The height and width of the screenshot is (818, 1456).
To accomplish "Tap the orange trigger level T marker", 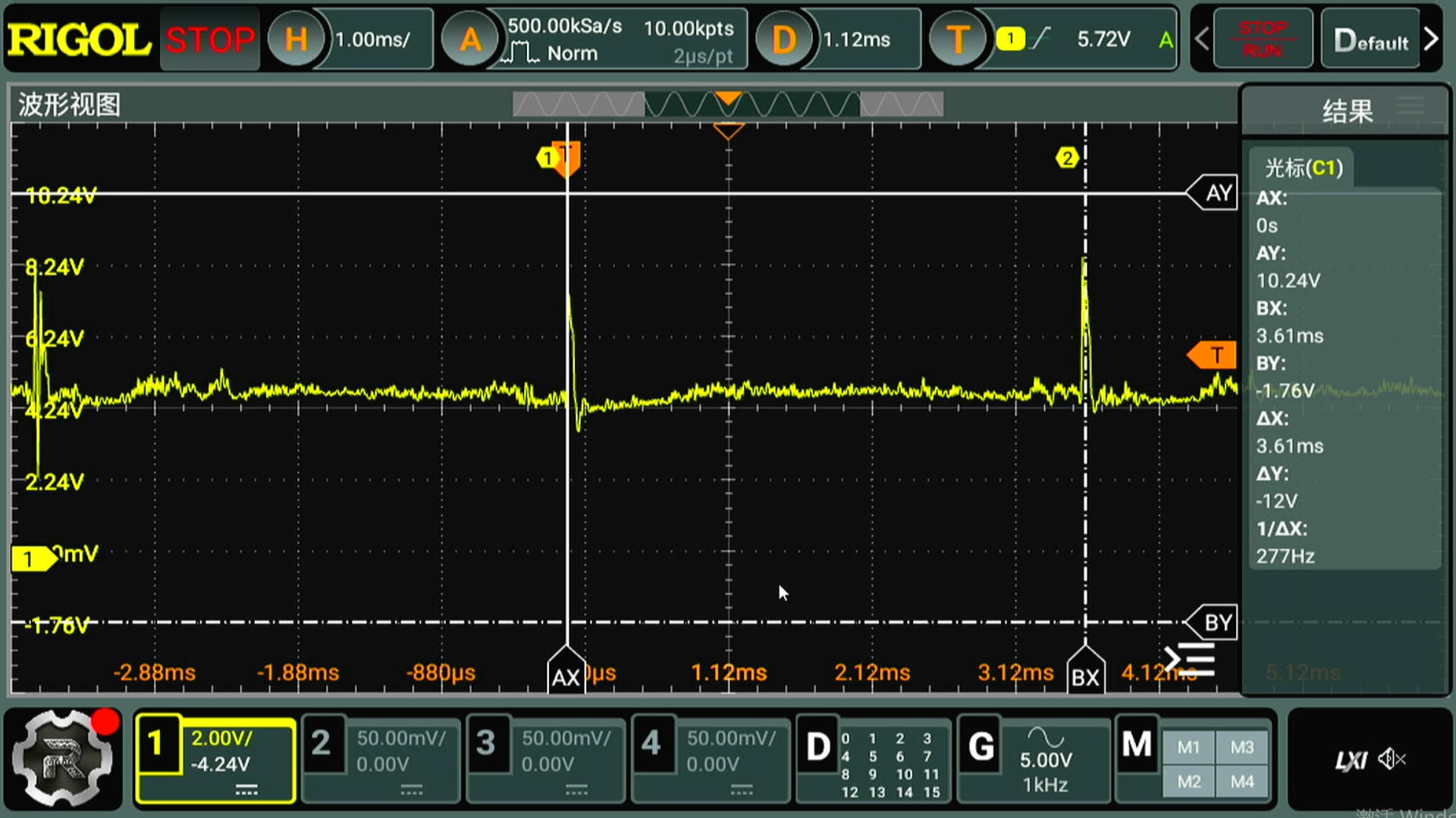I will [x=1212, y=355].
